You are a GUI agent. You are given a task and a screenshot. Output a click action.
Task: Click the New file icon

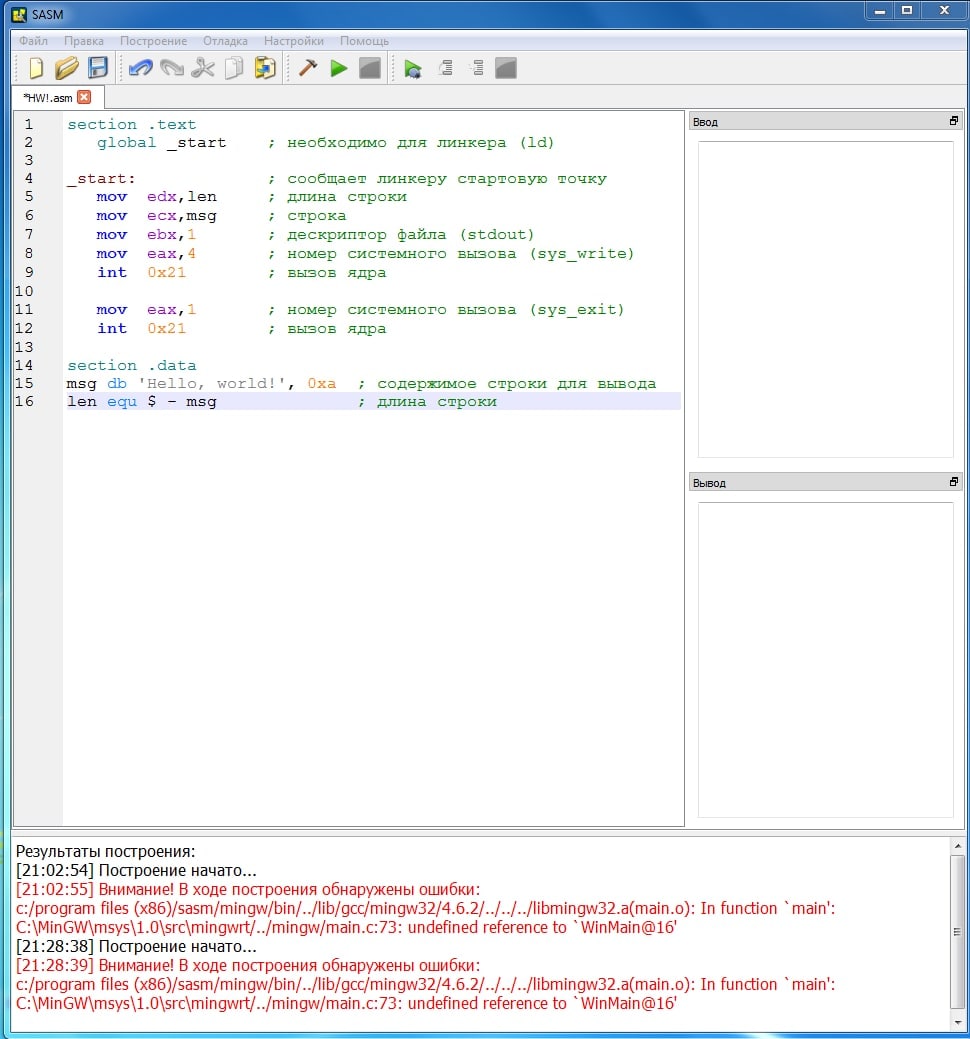[x=36, y=68]
